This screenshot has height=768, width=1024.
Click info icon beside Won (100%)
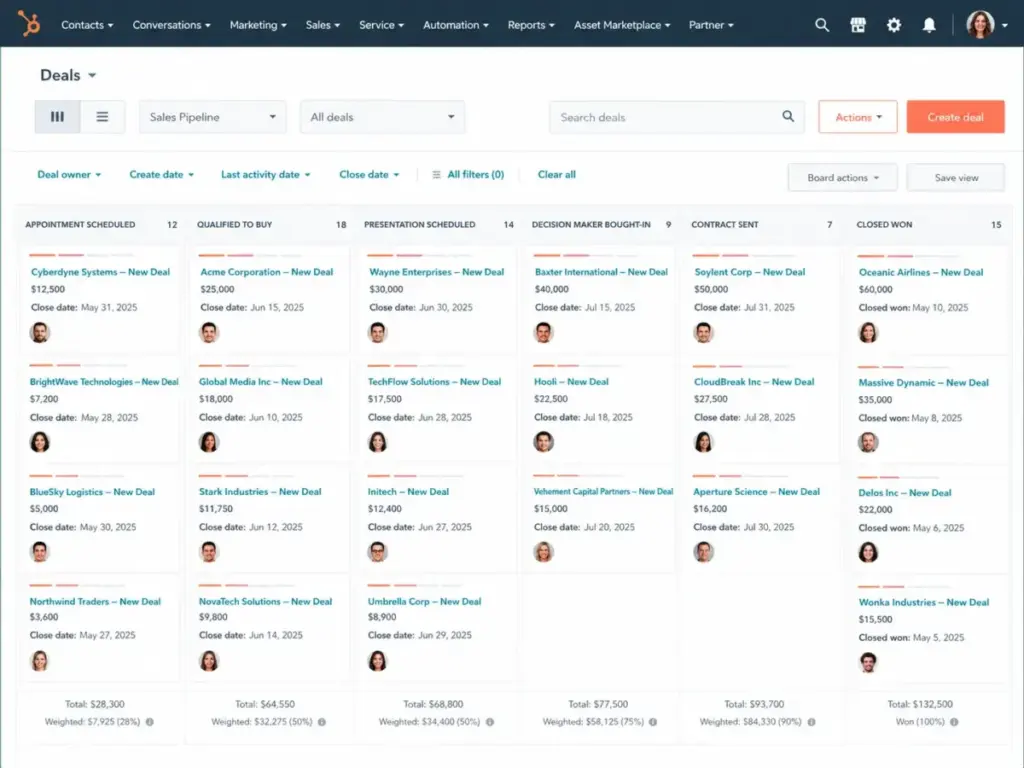tap(954, 722)
